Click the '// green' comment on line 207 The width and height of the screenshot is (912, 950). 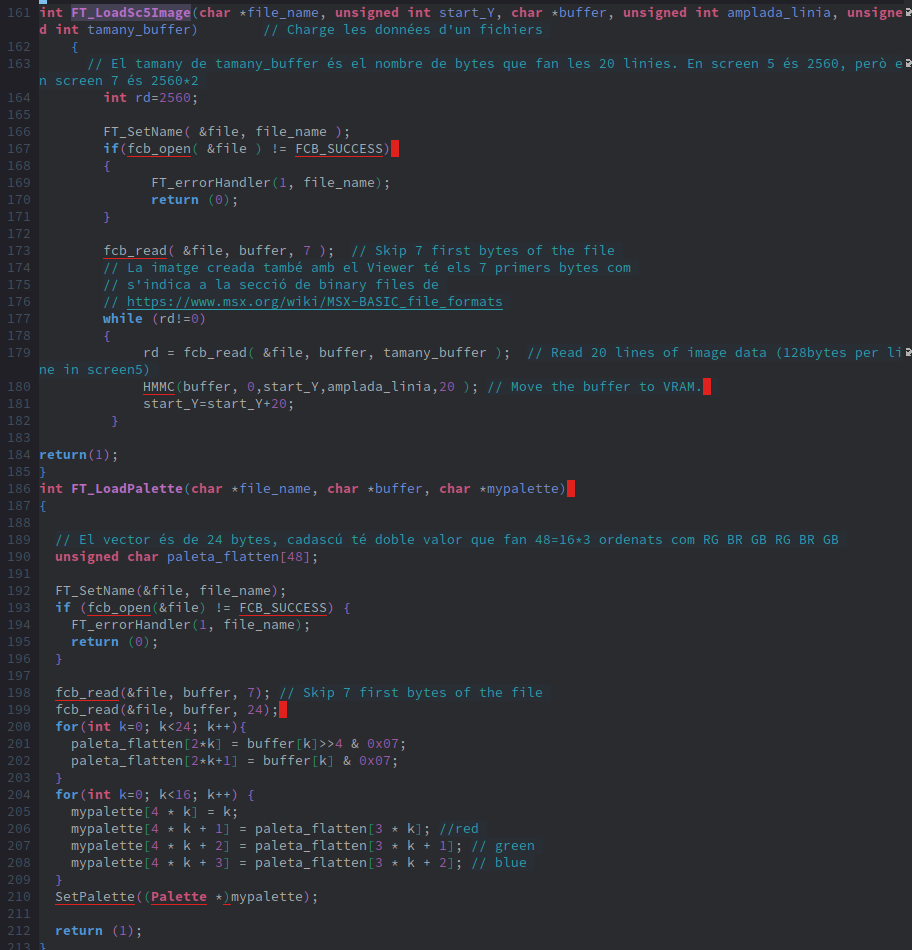click(x=503, y=846)
